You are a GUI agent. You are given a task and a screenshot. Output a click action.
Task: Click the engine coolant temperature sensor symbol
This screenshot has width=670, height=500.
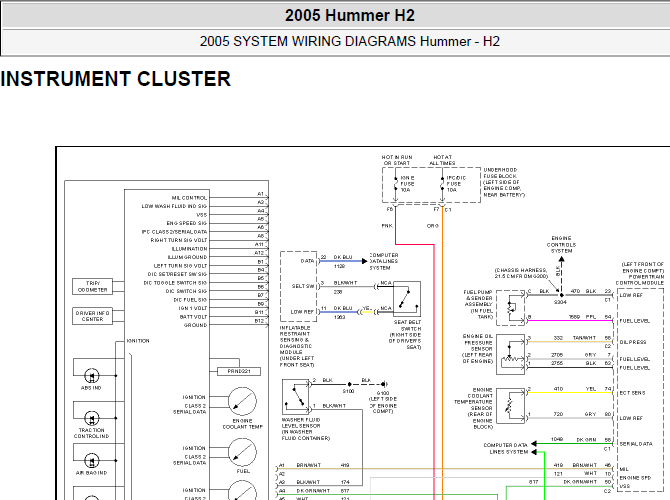[x=511, y=406]
